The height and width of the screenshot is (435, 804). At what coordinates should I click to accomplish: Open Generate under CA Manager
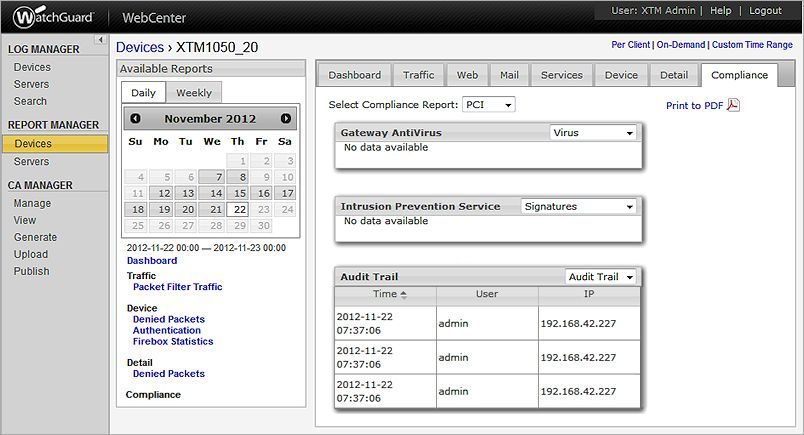point(35,238)
